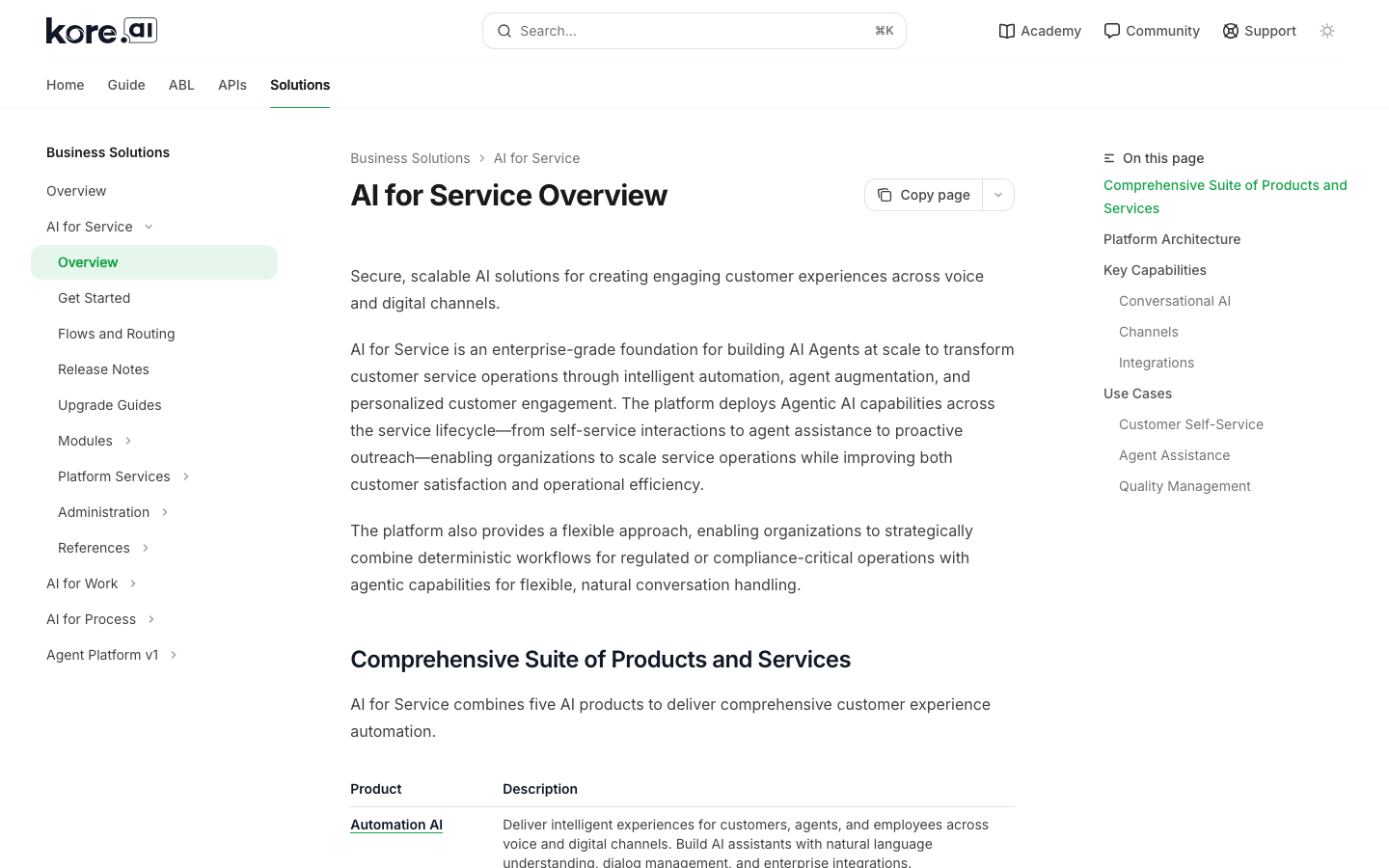Click the Kore.ai logo
Image resolution: width=1389 pixels, height=868 pixels.
[x=101, y=31]
